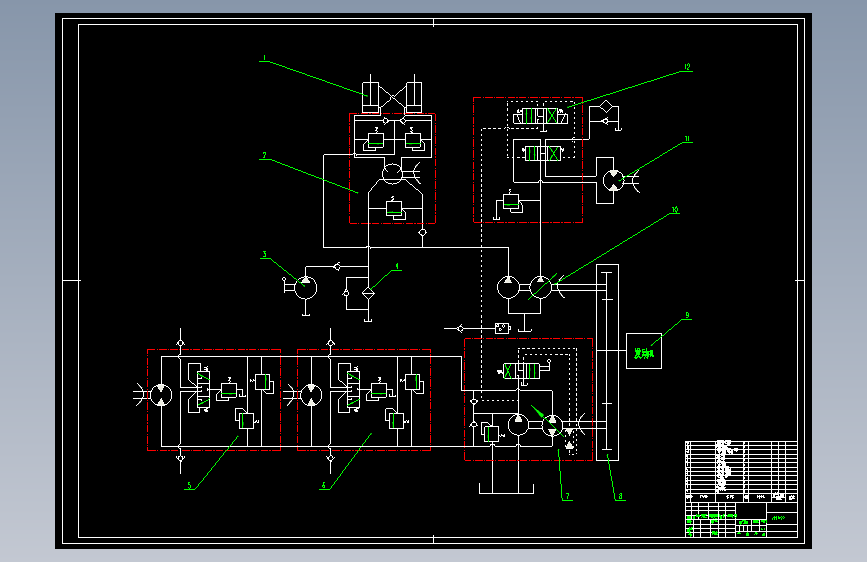This screenshot has height=562, width=867.
Task: Select callout number 3 near the pump
Action: click(x=264, y=254)
